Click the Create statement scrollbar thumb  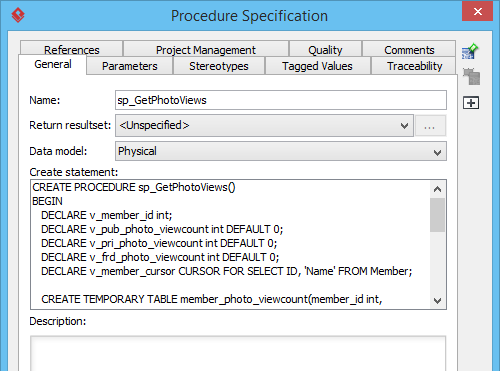437,215
